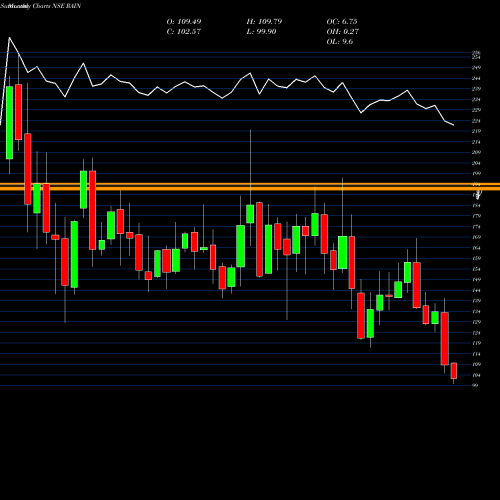Select the low value 'L: 99.90'
500x500 pixels.
[261, 32]
